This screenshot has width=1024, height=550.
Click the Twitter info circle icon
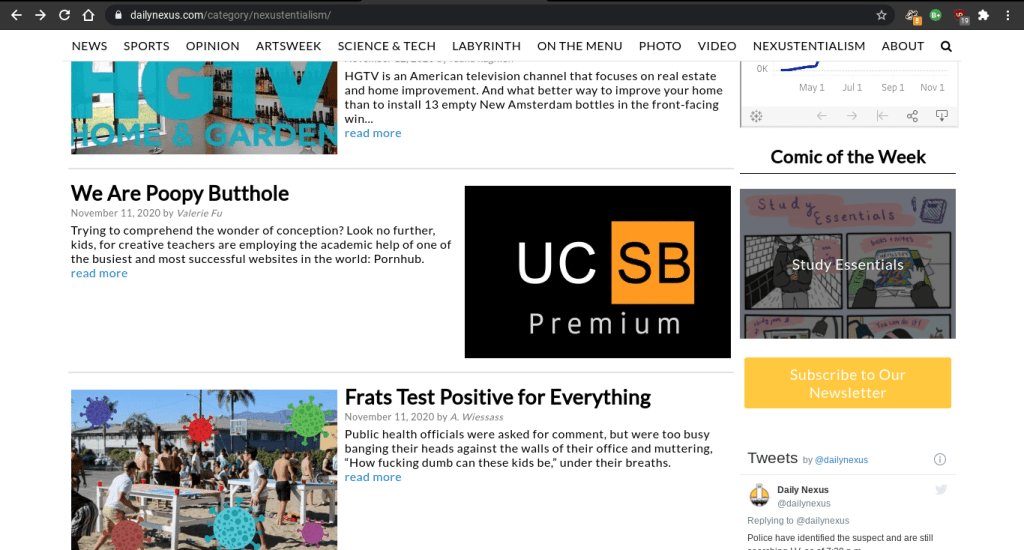tap(939, 459)
